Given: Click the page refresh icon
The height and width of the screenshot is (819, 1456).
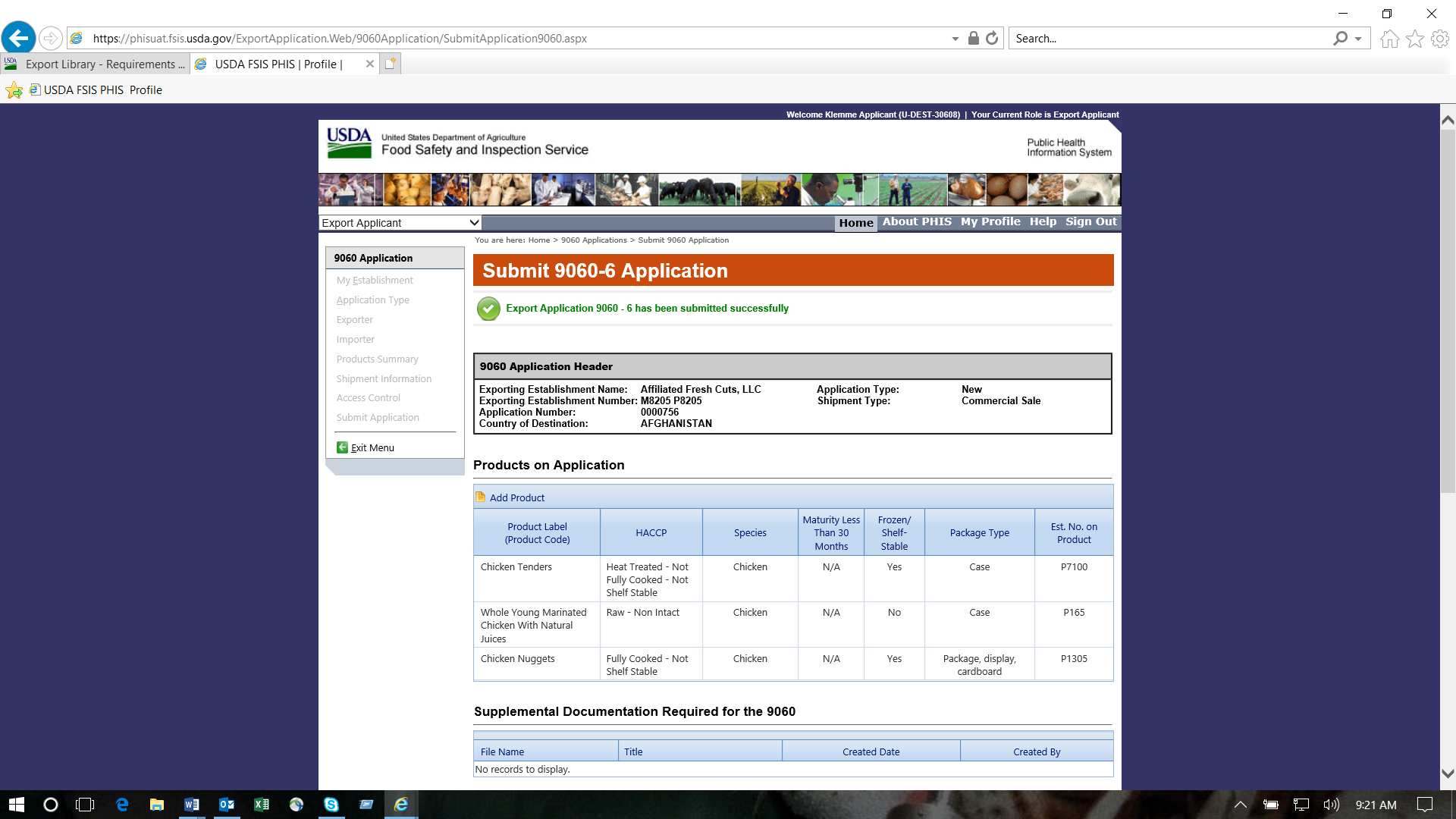Looking at the screenshot, I should pos(992,38).
